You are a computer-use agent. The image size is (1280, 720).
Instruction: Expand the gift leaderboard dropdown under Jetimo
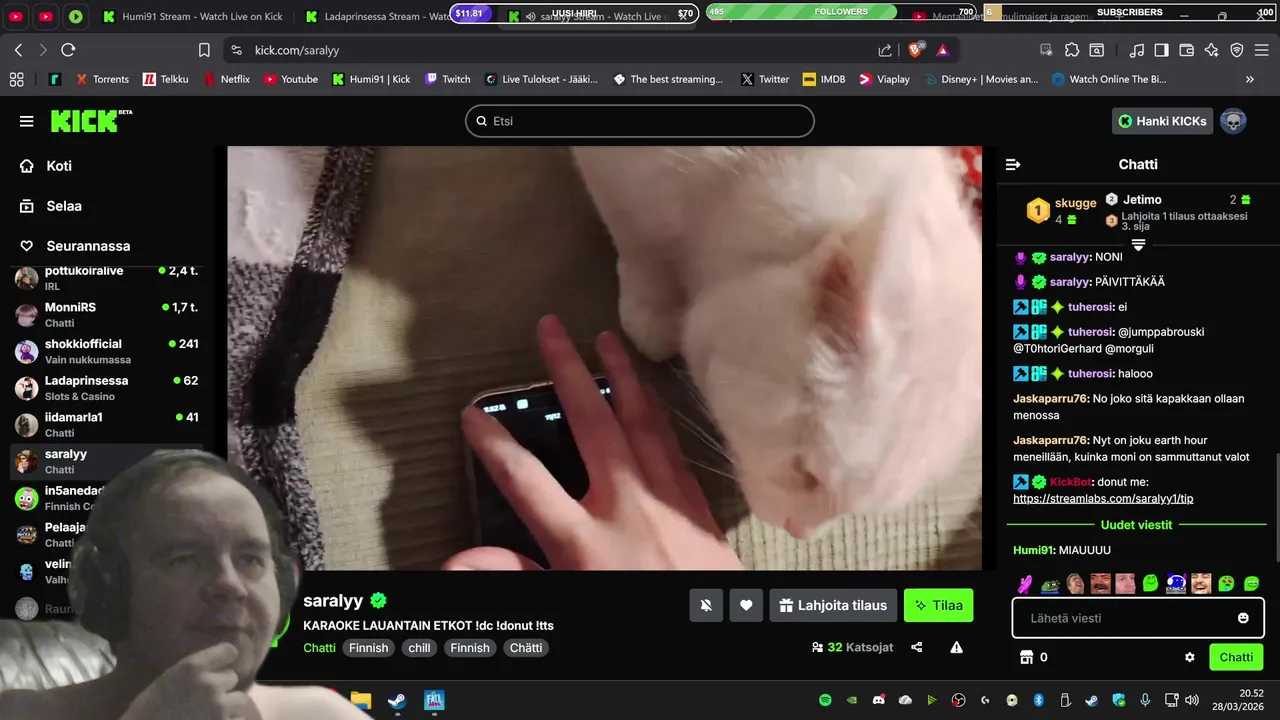pos(1138,245)
